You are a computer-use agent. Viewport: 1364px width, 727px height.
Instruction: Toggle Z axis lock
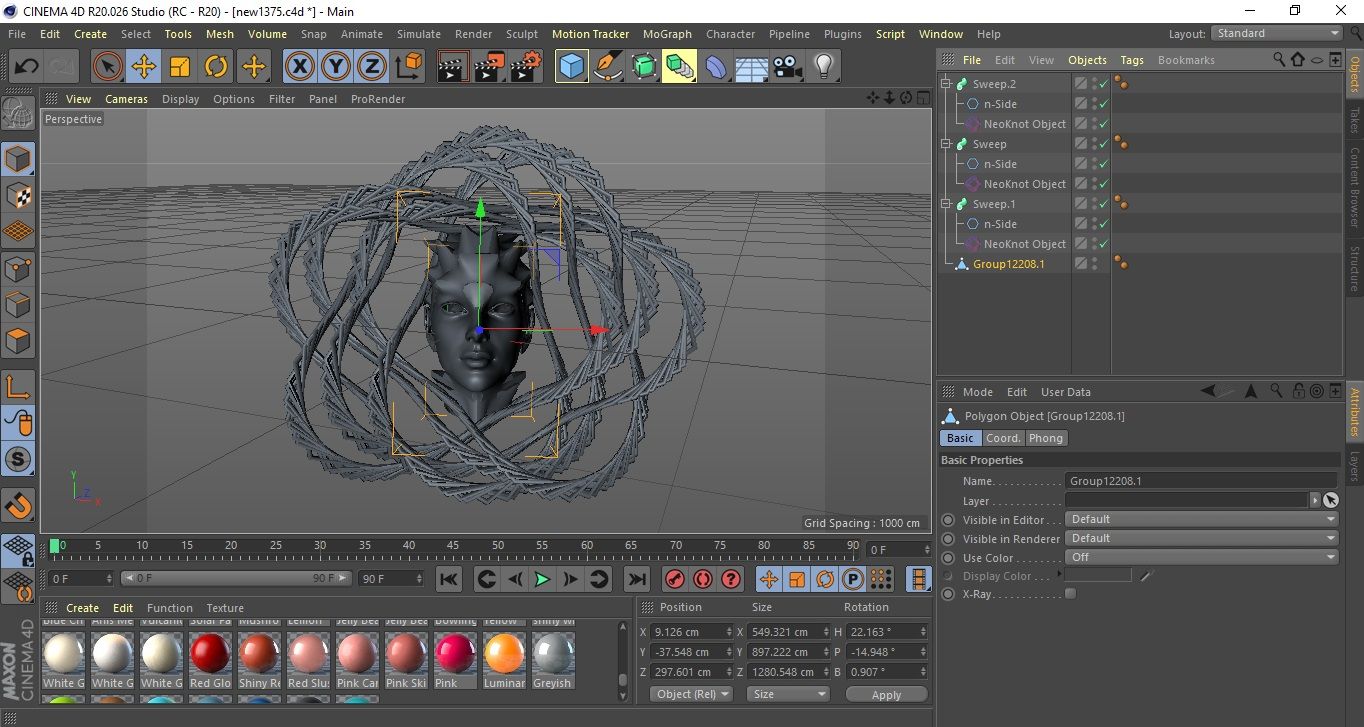pyautogui.click(x=371, y=67)
